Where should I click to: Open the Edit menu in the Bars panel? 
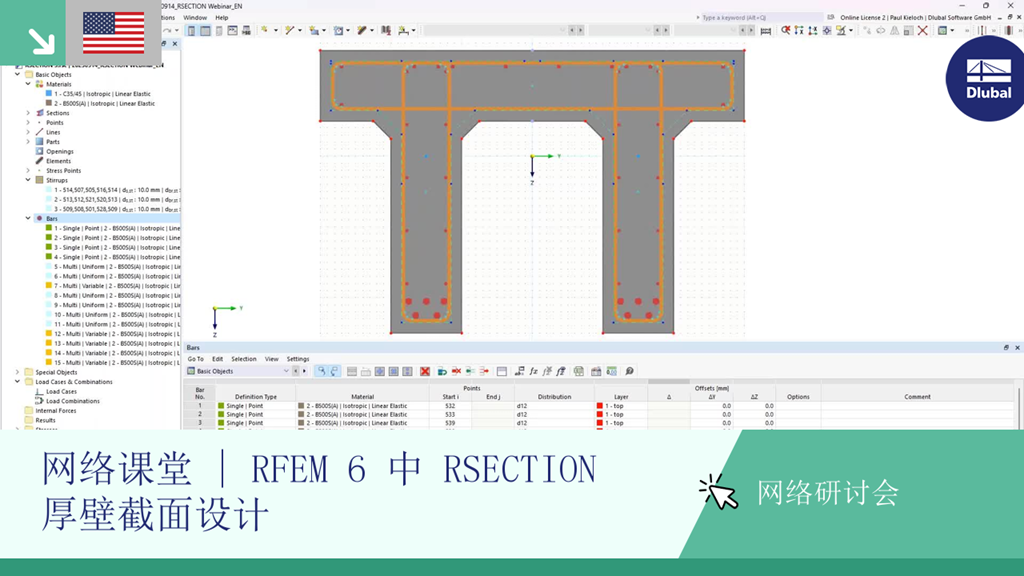tap(218, 358)
